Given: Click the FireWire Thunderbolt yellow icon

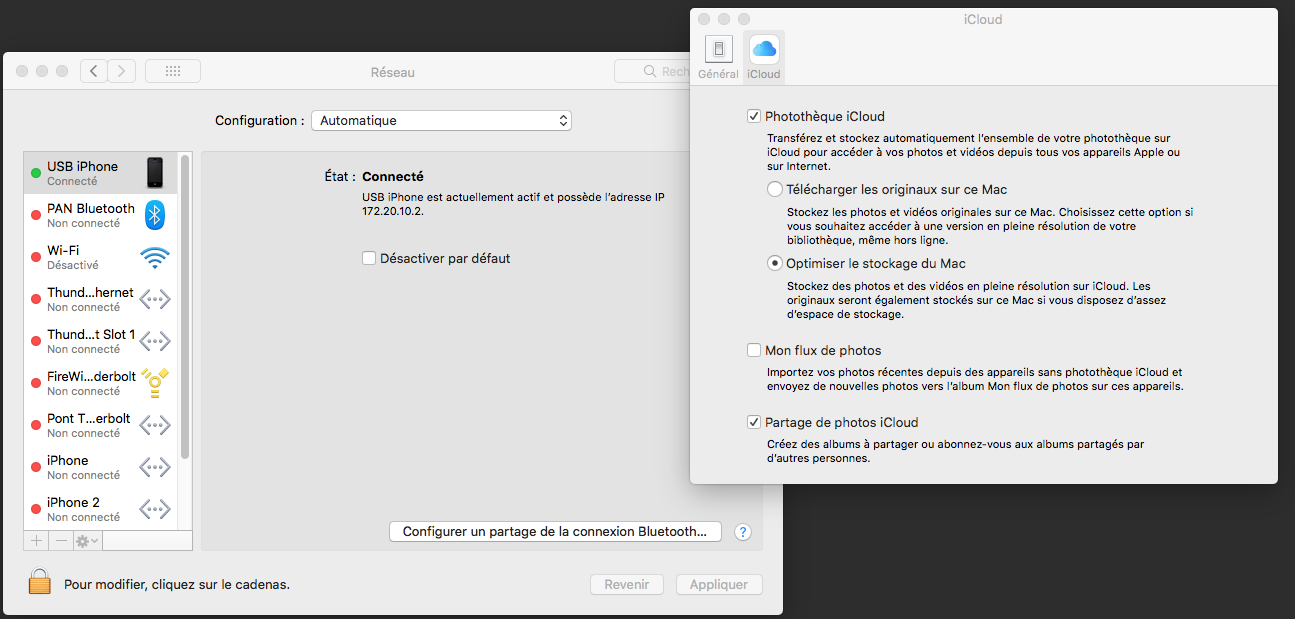Looking at the screenshot, I should click(x=155, y=382).
